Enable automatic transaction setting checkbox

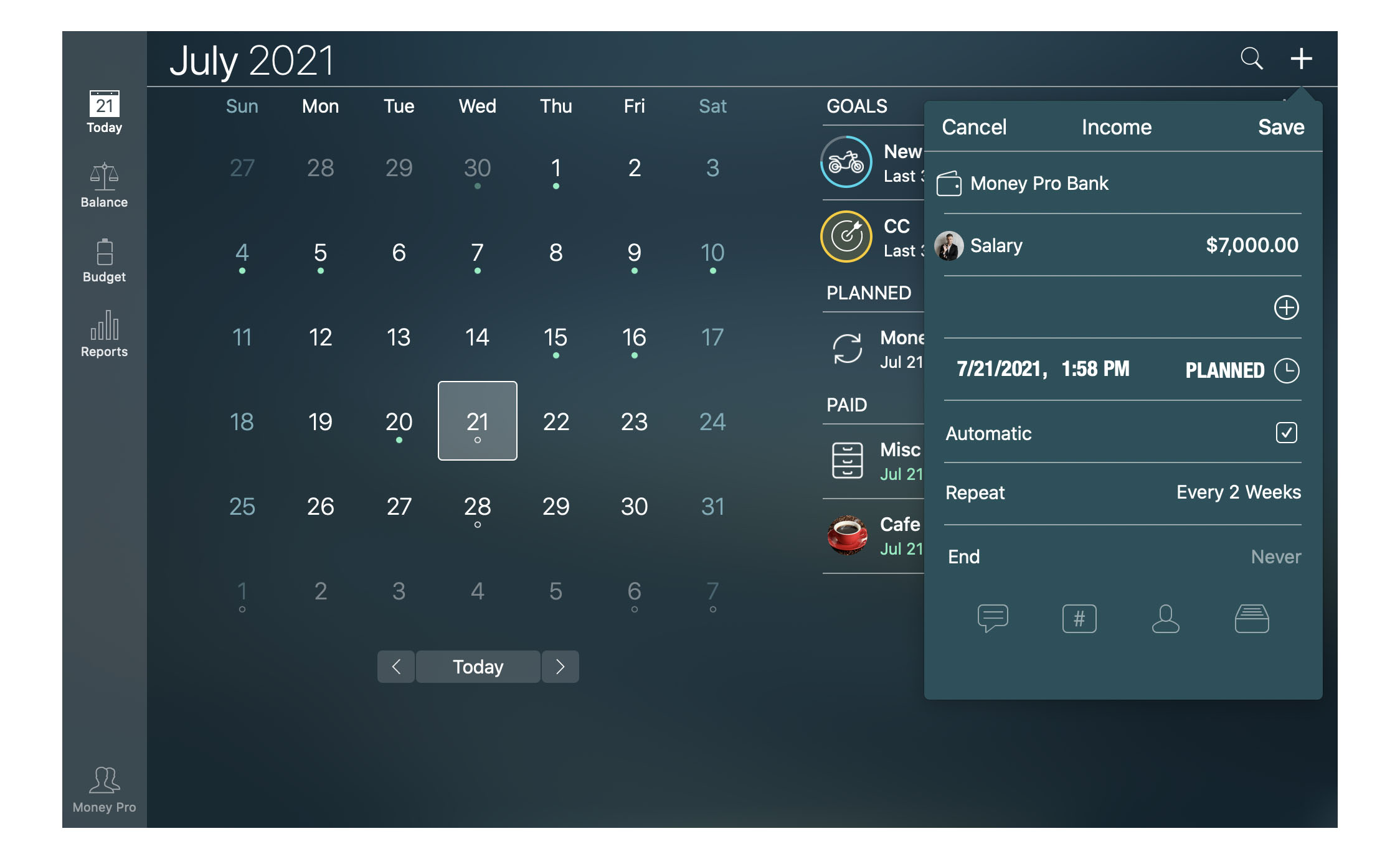click(x=1284, y=433)
